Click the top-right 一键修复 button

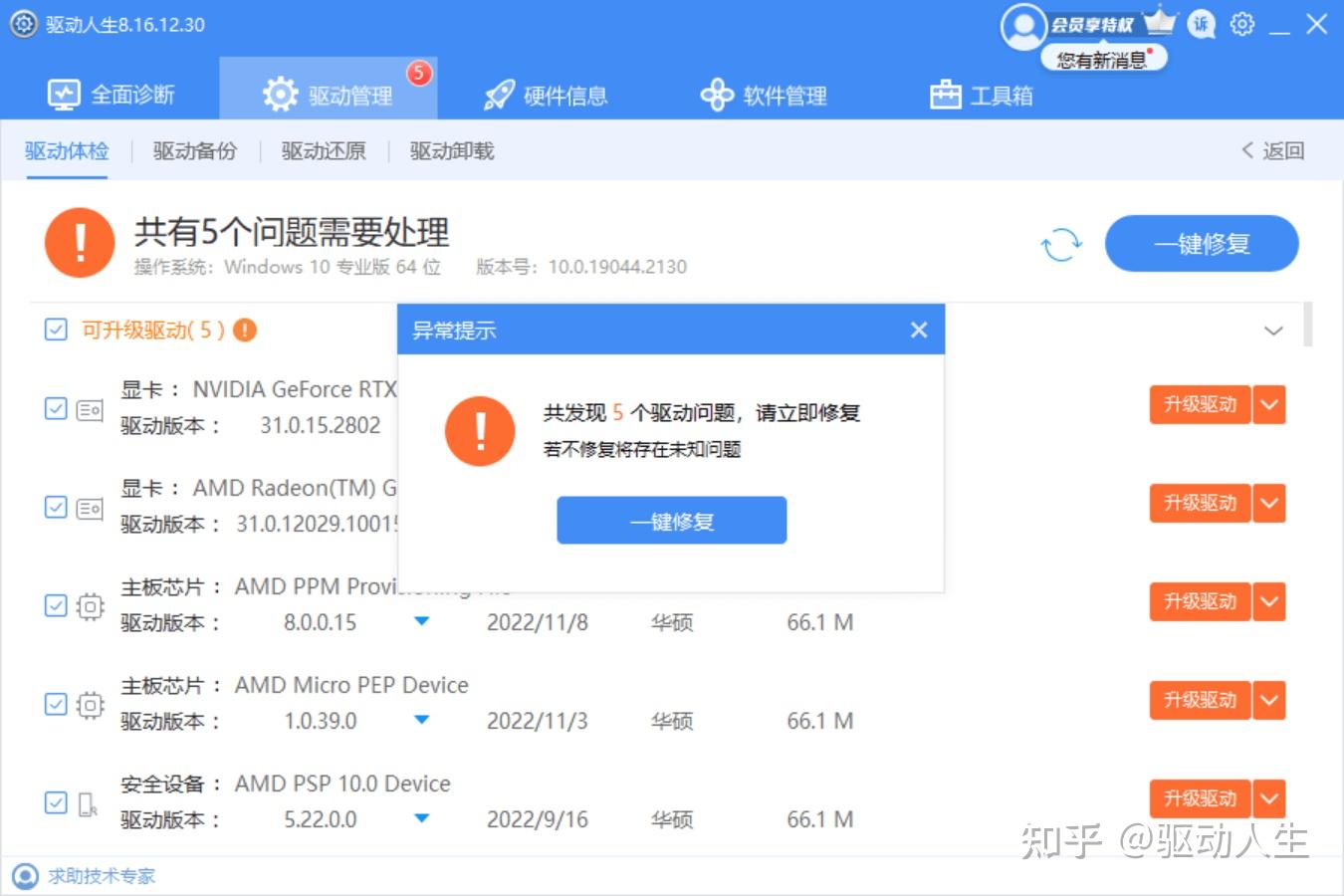pyautogui.click(x=1202, y=244)
